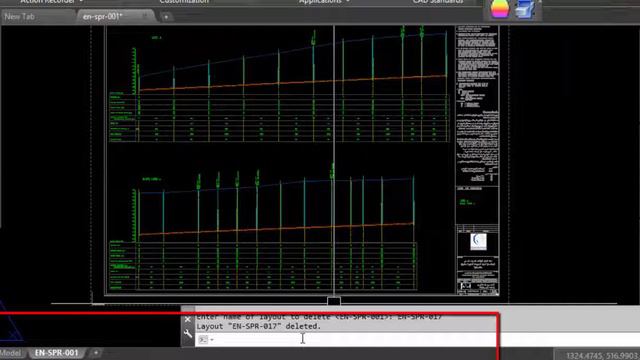The height and width of the screenshot is (360, 640).
Task: Add a new drawing tab with plus button
Action: (x=166, y=17)
